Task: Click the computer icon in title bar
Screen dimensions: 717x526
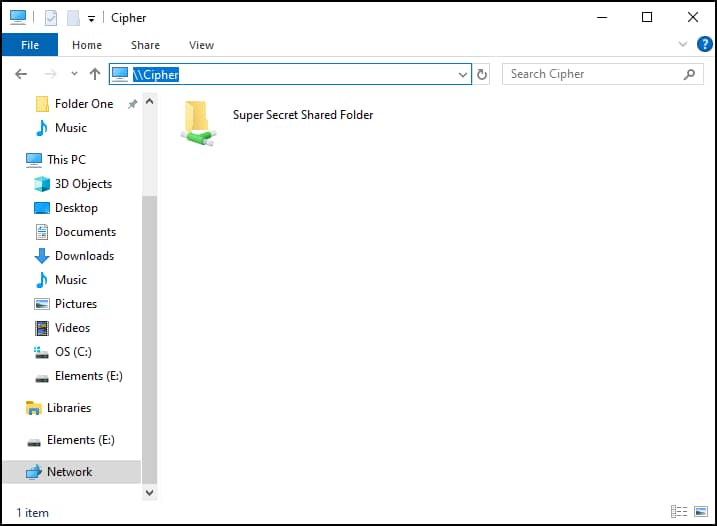Action: click(x=18, y=17)
